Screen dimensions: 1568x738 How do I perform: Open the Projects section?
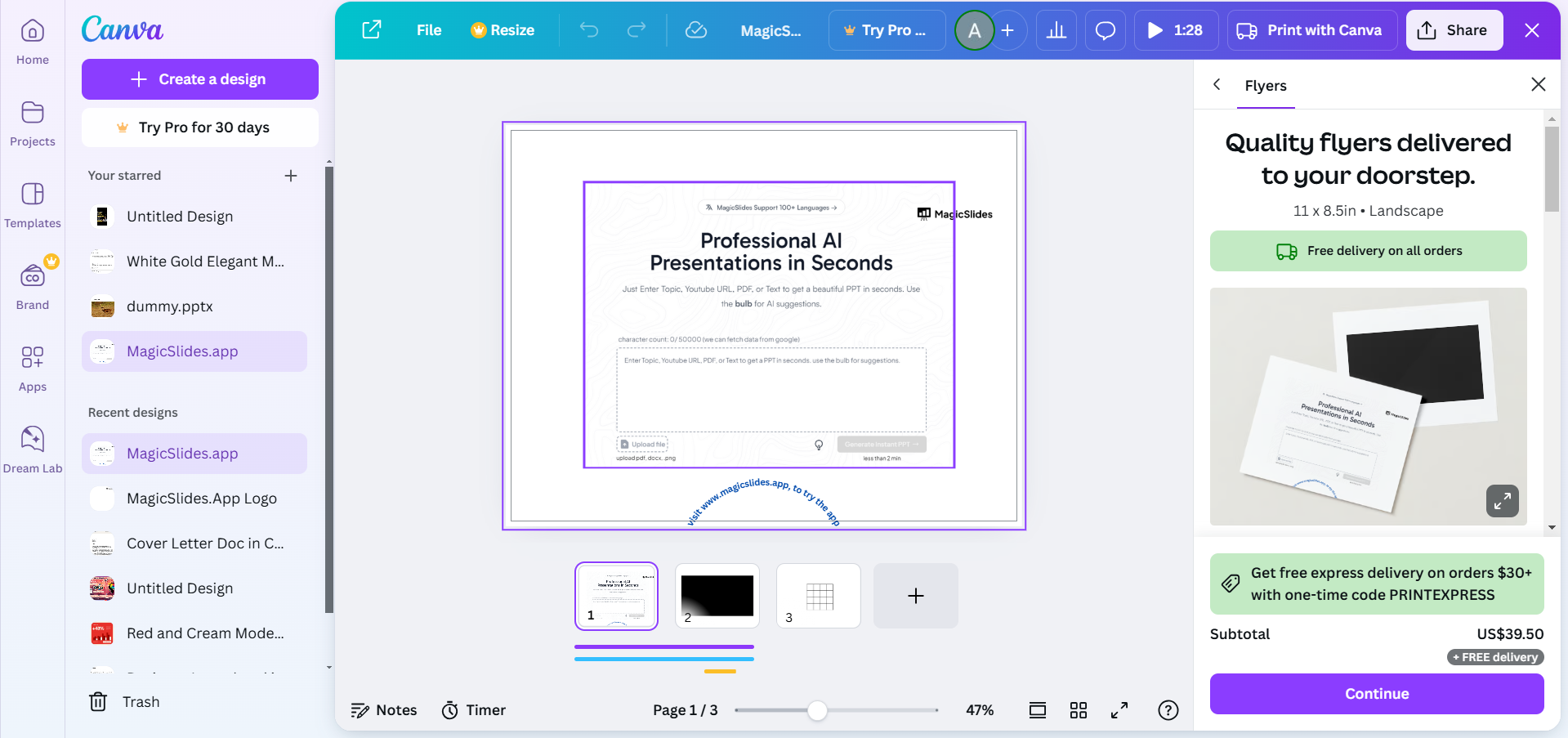pos(33,124)
